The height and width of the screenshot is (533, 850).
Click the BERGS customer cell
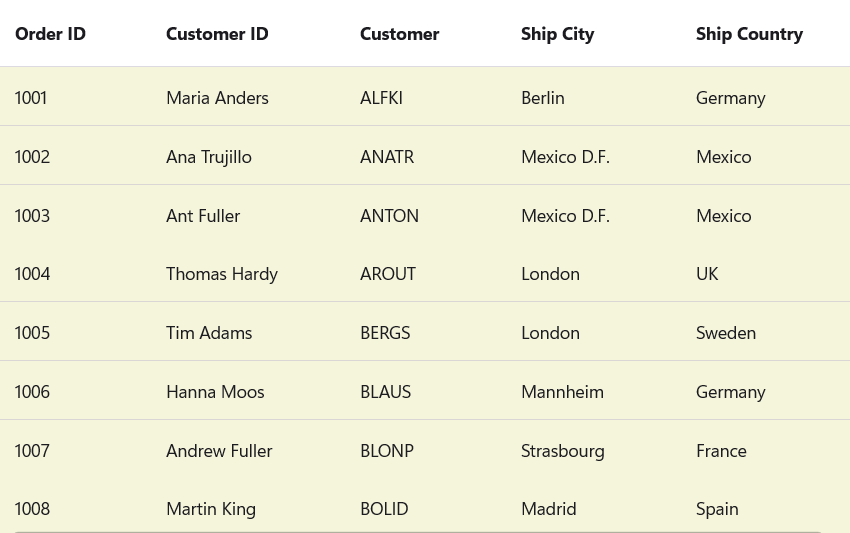pos(385,333)
